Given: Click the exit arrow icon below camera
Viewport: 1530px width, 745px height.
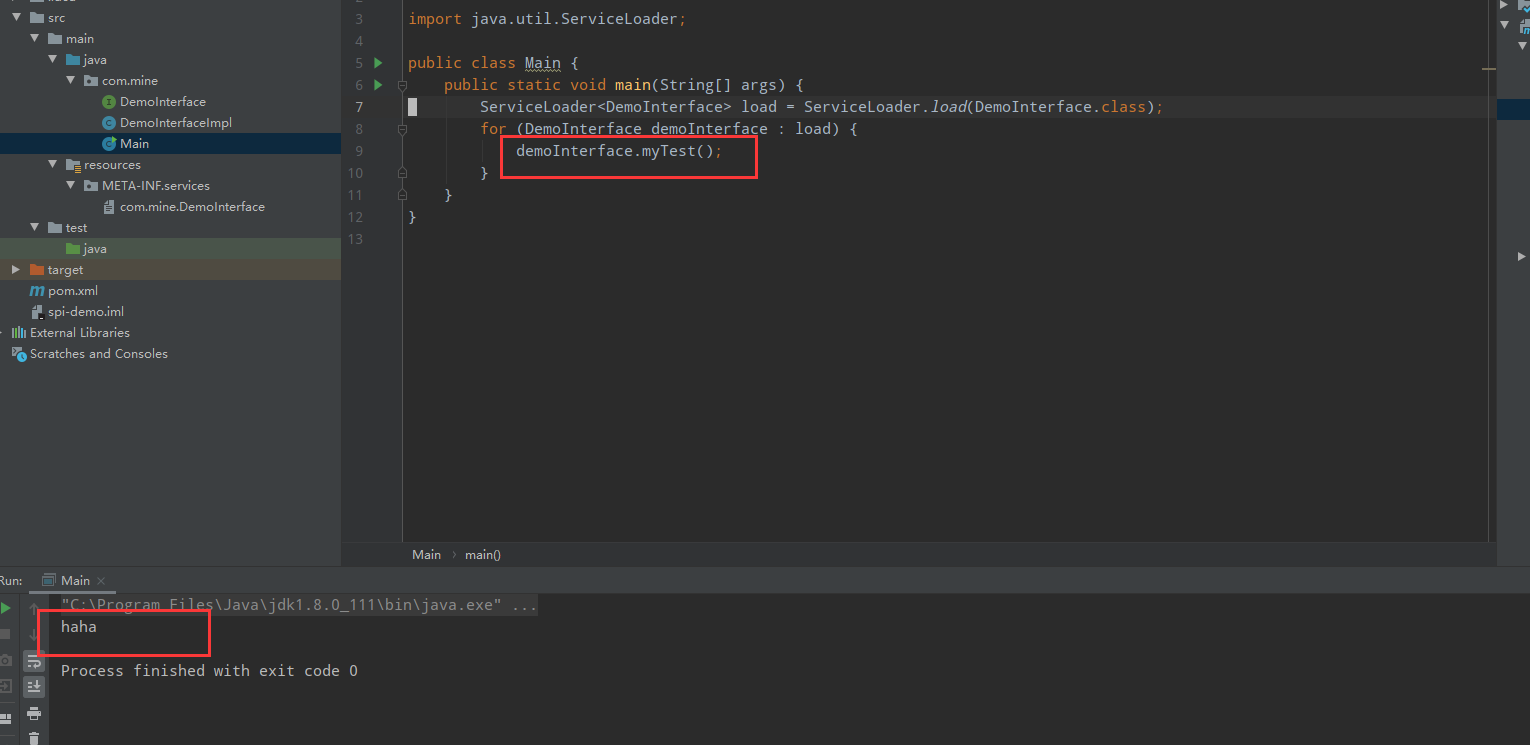Looking at the screenshot, I should 6,686.
